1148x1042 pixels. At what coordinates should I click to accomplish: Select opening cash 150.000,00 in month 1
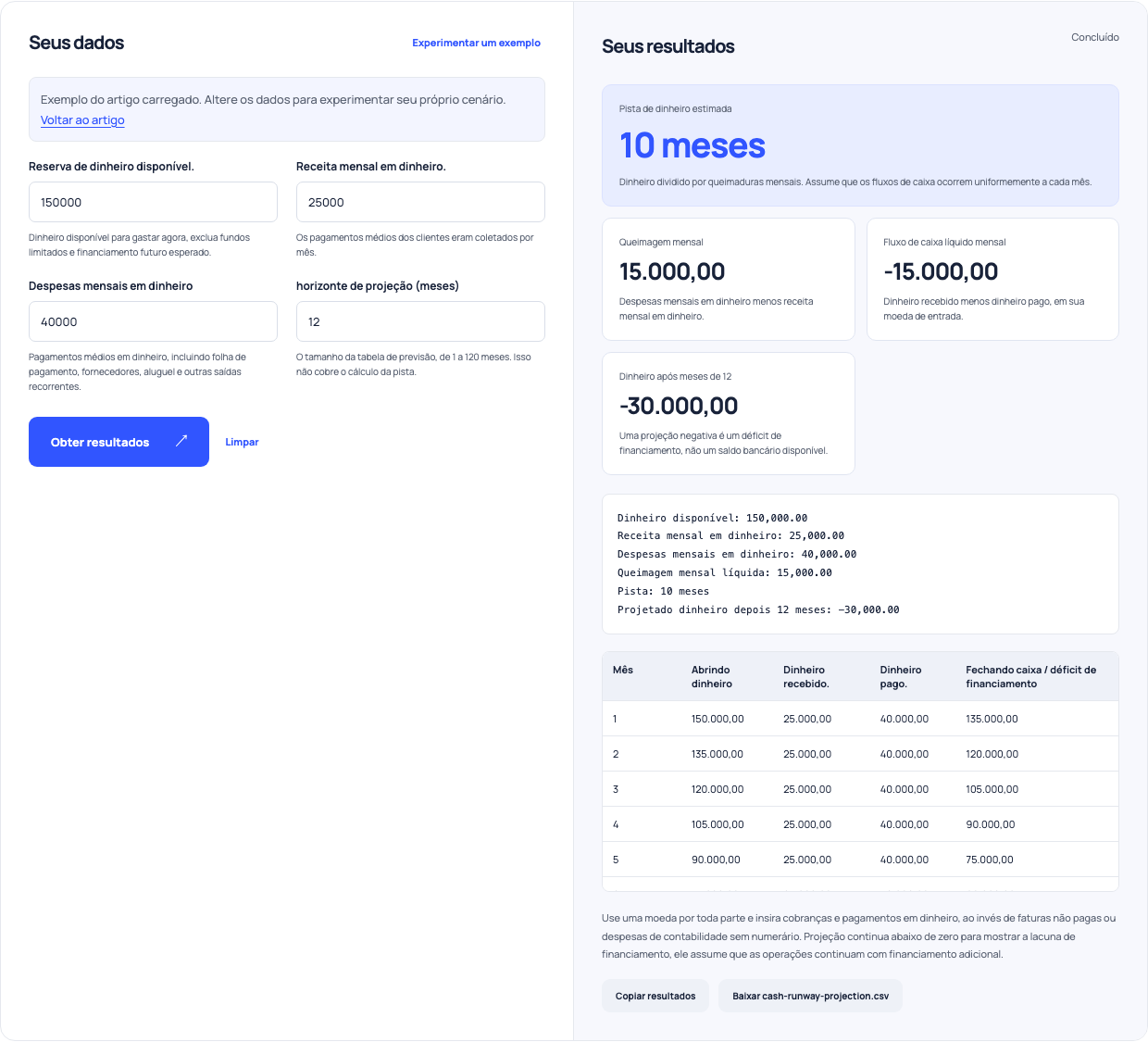pyautogui.click(x=717, y=719)
